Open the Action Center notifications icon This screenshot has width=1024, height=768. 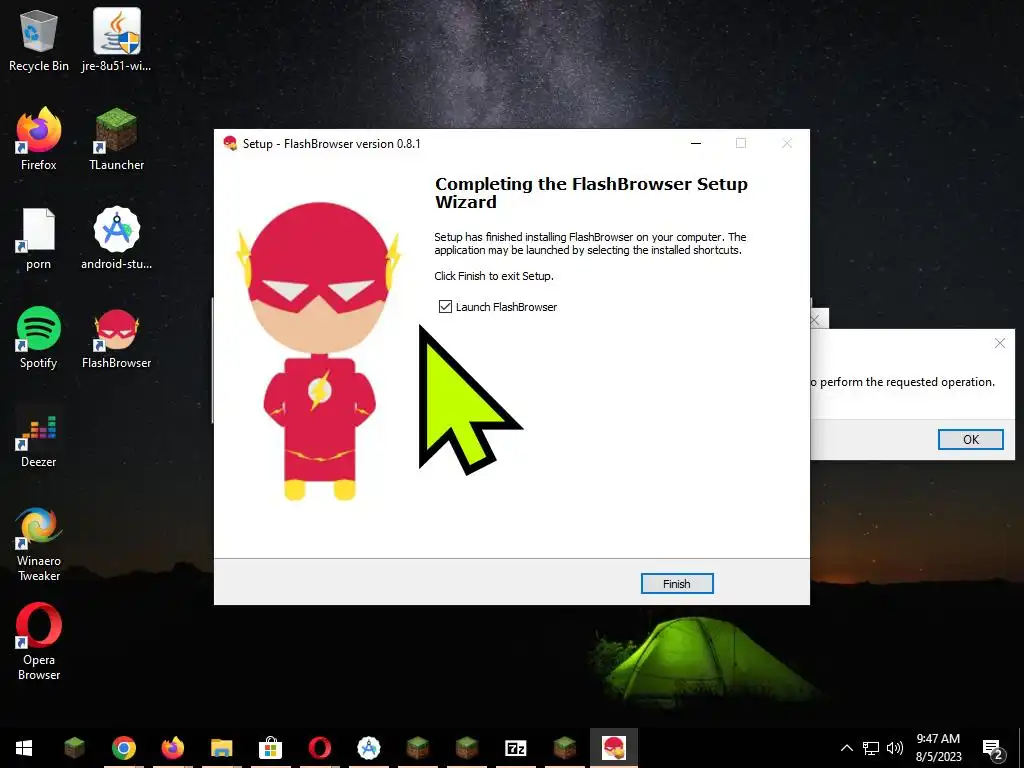993,749
